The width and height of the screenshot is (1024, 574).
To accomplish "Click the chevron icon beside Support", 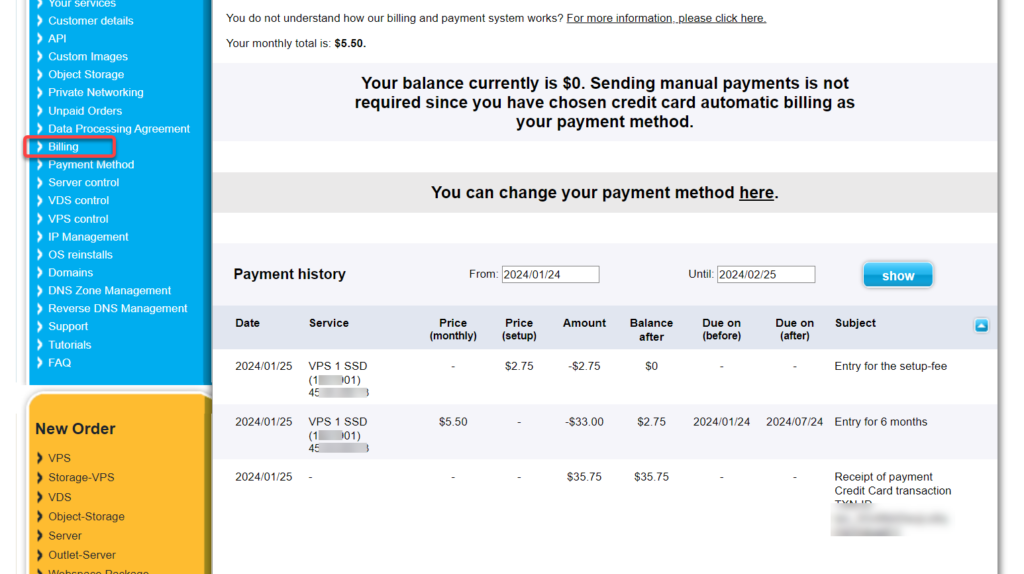I will point(40,327).
